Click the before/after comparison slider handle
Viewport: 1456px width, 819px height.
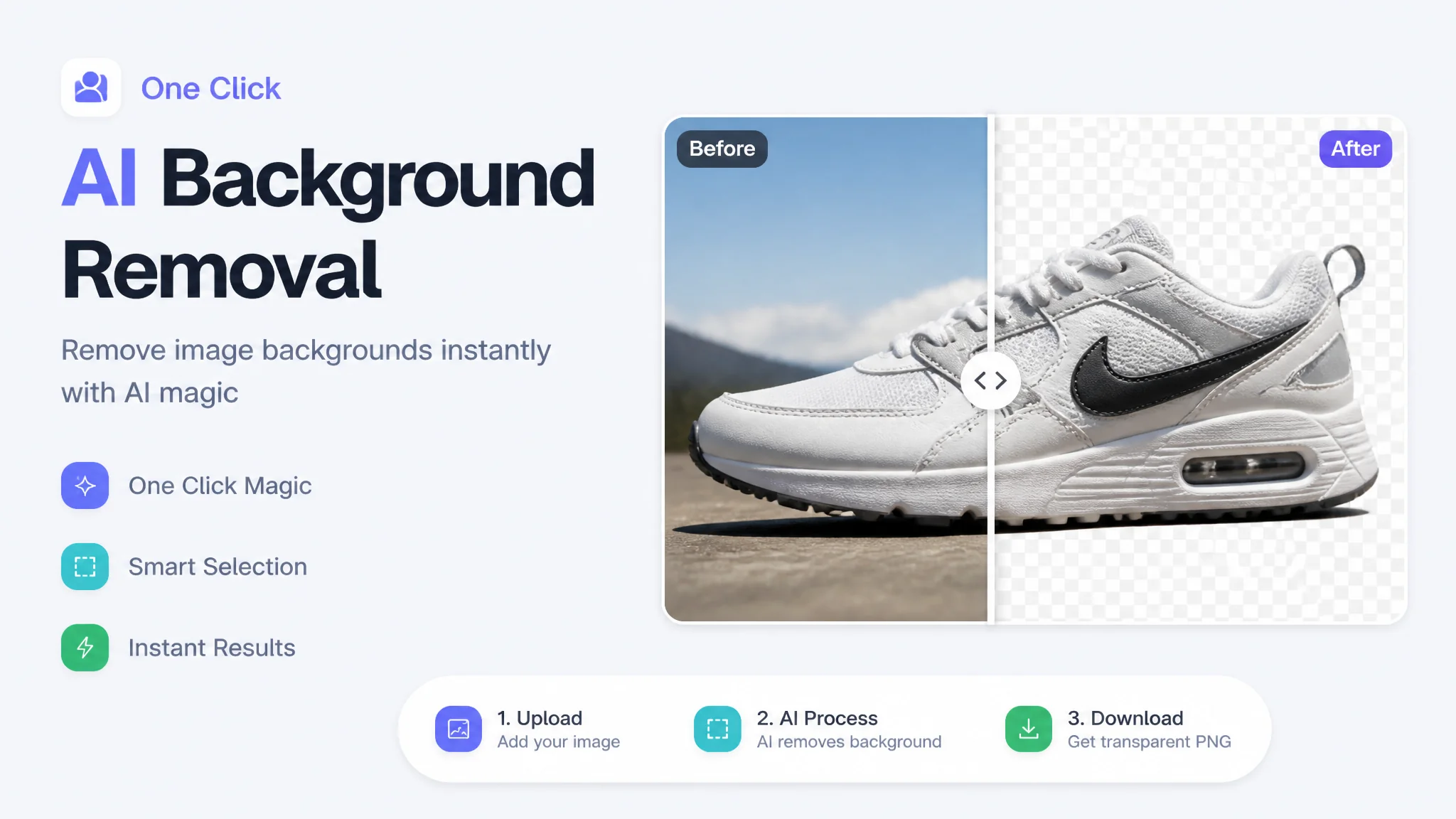(x=990, y=380)
